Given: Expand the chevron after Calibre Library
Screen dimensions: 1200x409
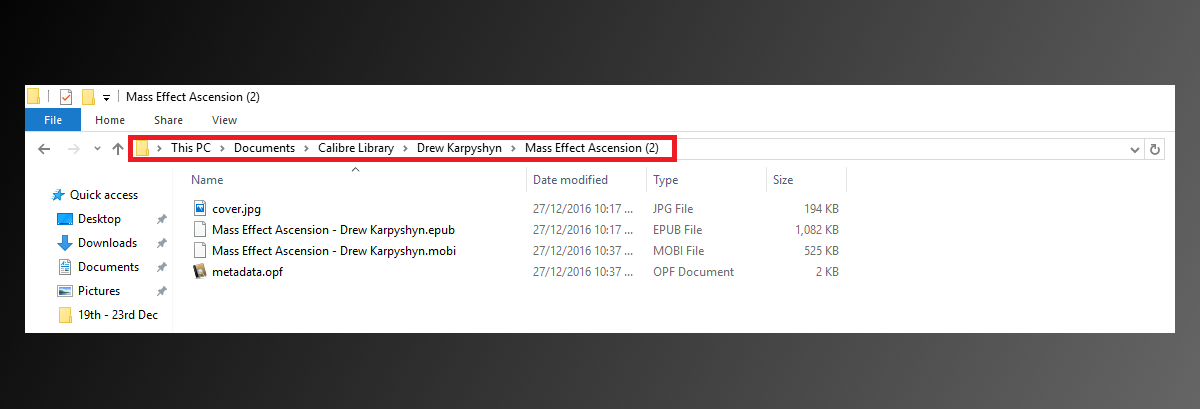Looking at the screenshot, I should point(406,148).
